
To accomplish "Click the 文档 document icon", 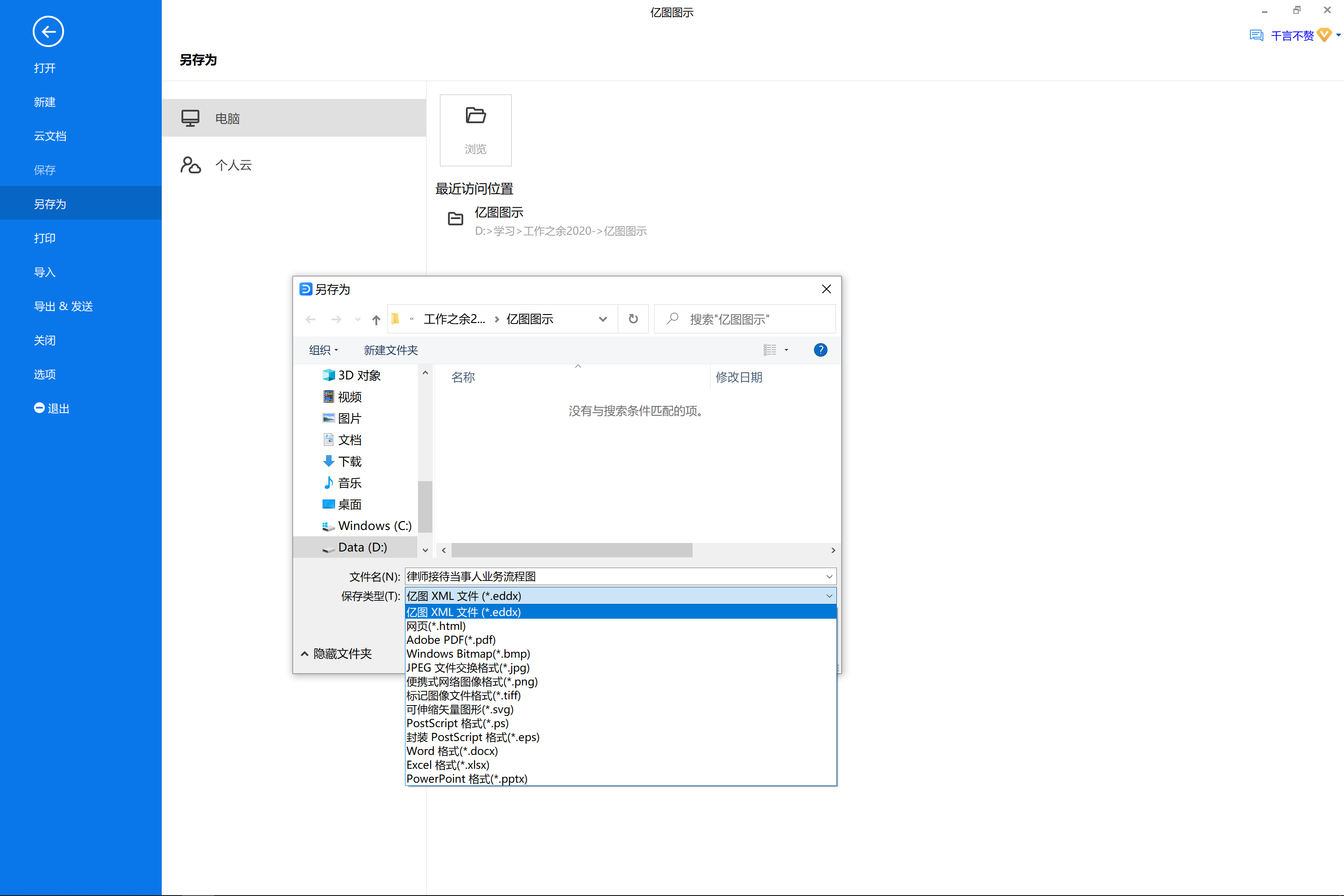I will tap(328, 439).
